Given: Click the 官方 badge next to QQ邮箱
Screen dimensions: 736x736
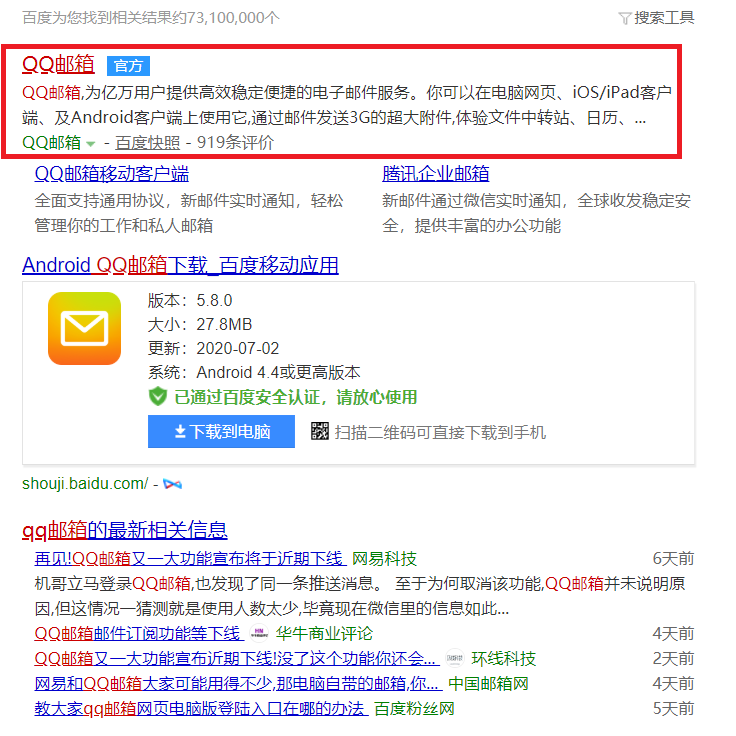Looking at the screenshot, I should click(x=128, y=66).
